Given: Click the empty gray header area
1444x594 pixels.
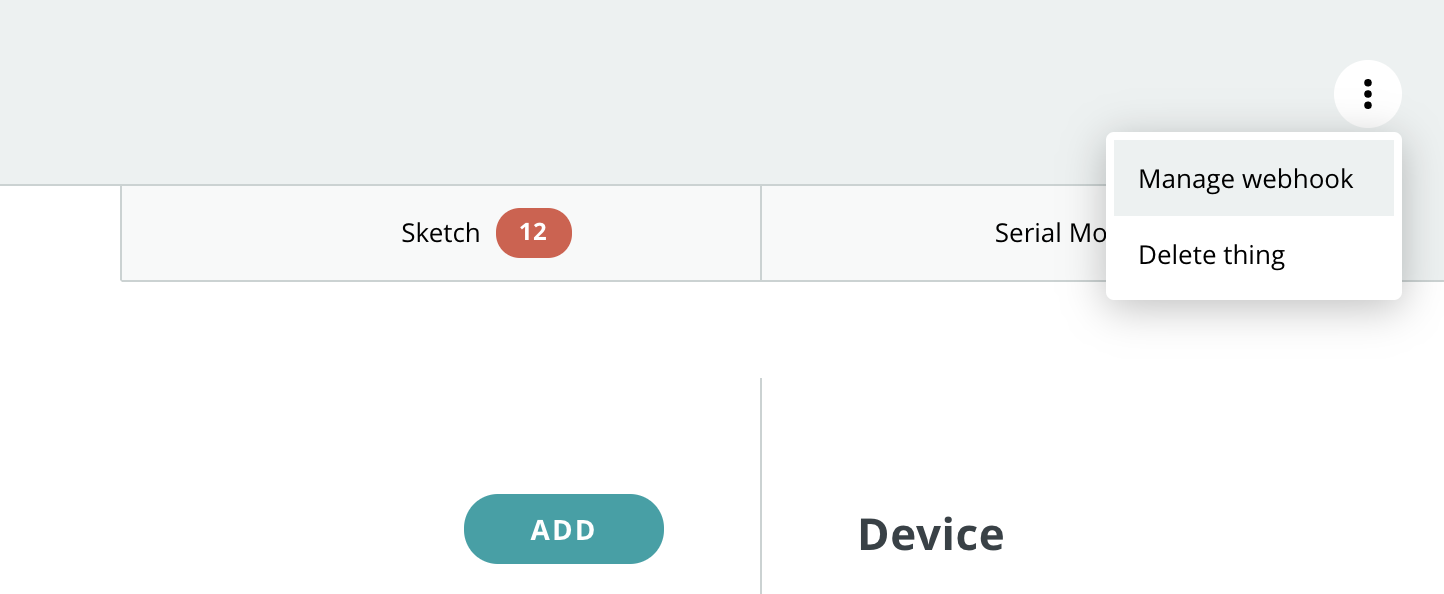Looking at the screenshot, I should 600,90.
